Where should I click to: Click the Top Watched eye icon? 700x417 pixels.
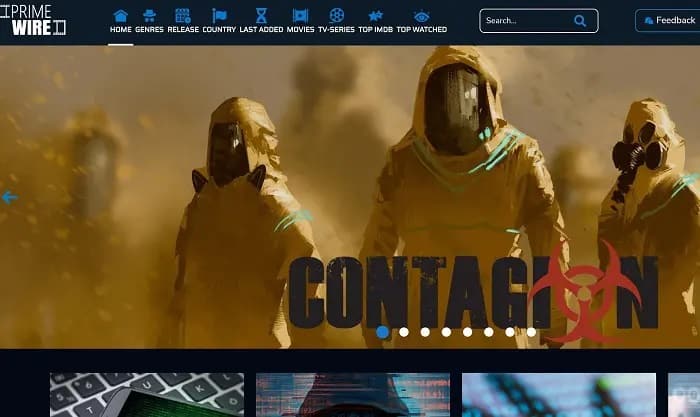[x=421, y=17]
